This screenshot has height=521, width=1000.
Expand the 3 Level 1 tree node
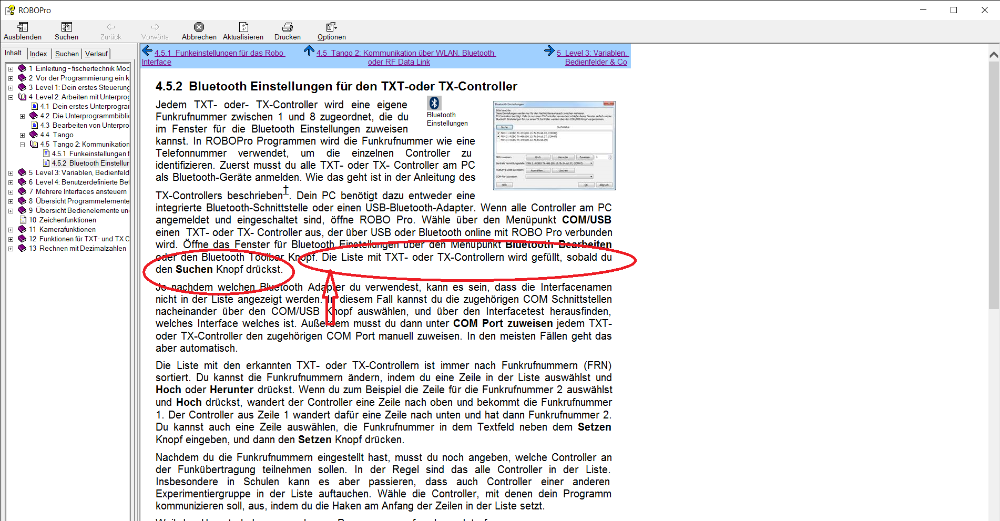[x=10, y=87]
